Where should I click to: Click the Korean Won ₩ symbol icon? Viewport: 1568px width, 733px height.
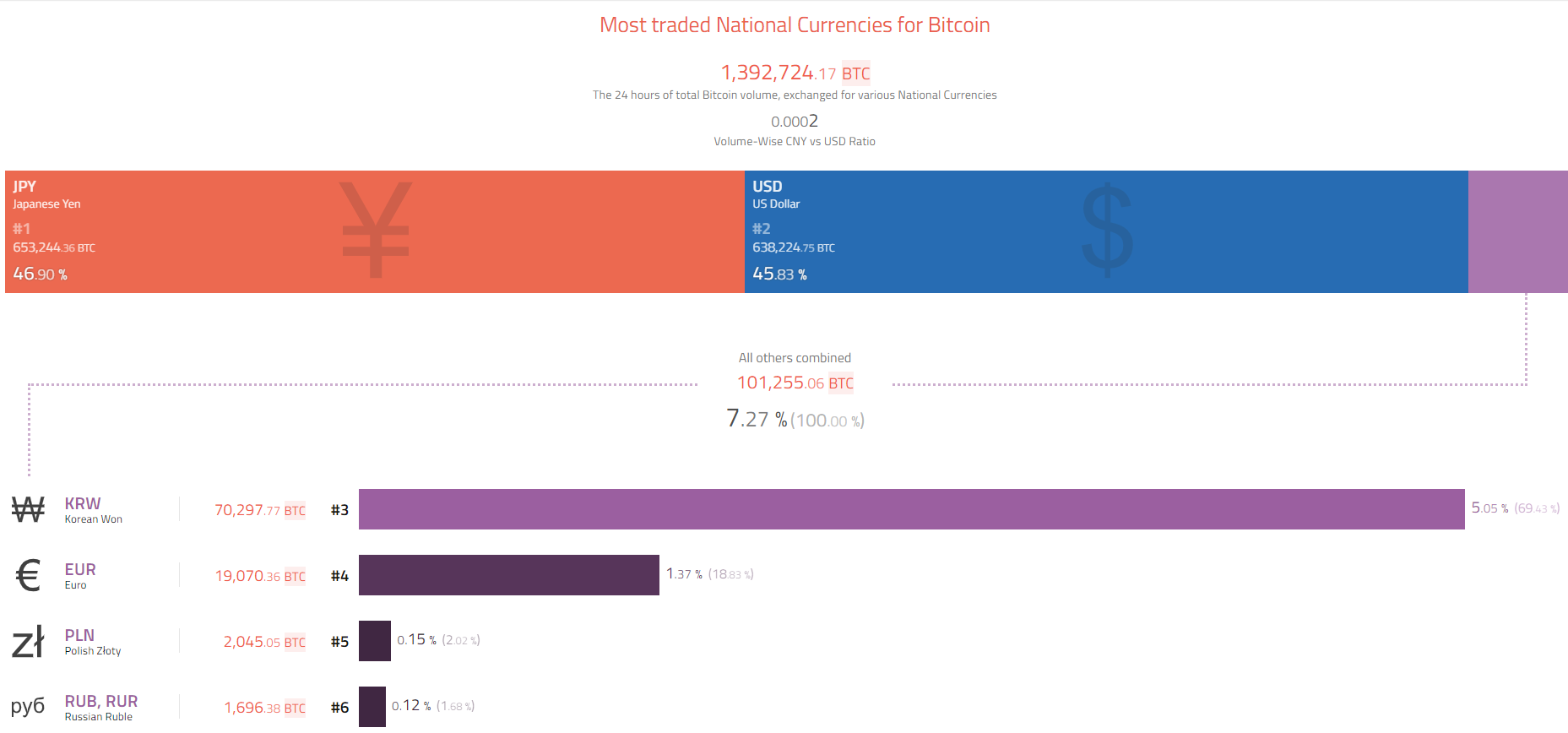click(x=28, y=509)
